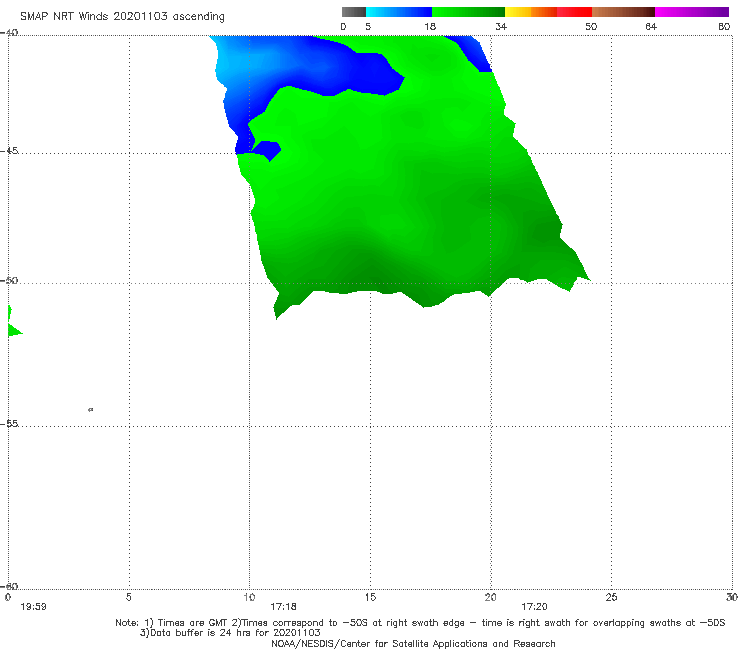Screen dimensions: 740x650
Task: Click the longitude axis label '5' below the map
Action: click(129, 597)
